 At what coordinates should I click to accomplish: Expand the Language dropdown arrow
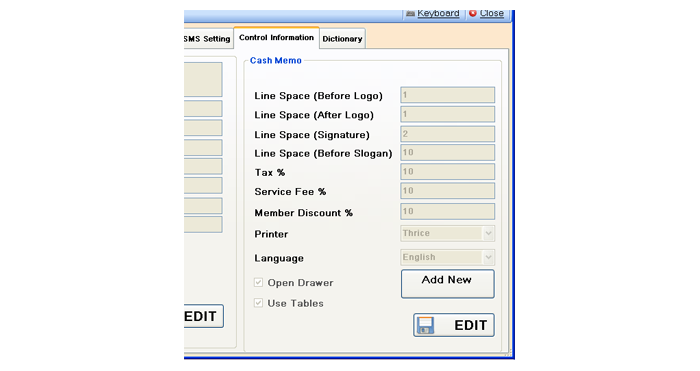coord(488,257)
